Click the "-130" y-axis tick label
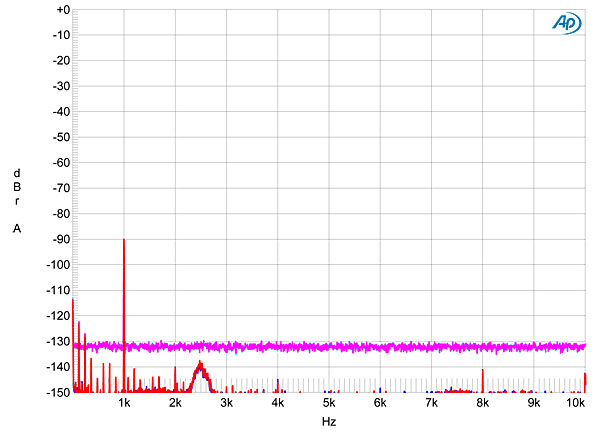The height and width of the screenshot is (437, 600). [x=54, y=341]
